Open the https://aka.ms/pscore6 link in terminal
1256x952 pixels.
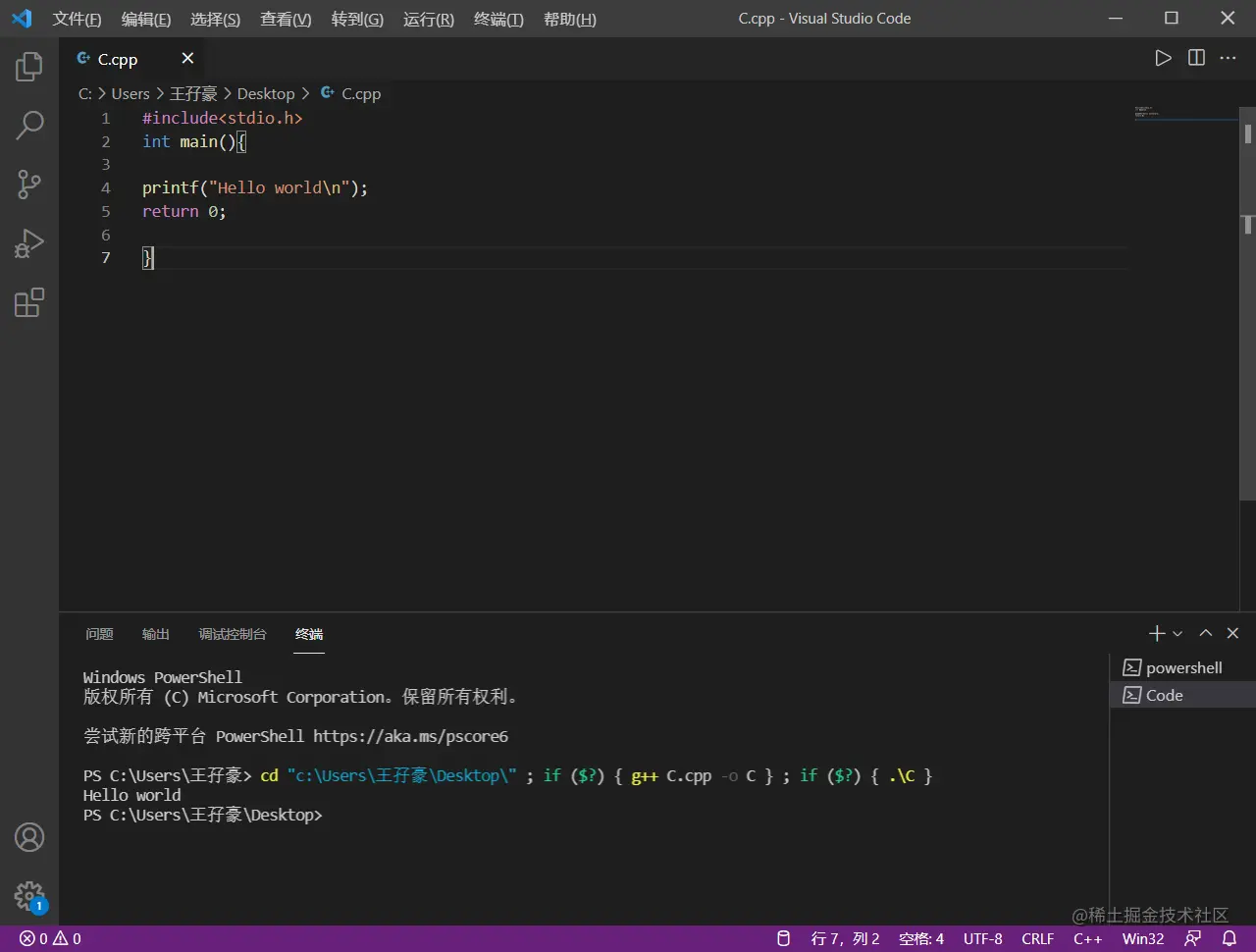tap(411, 736)
